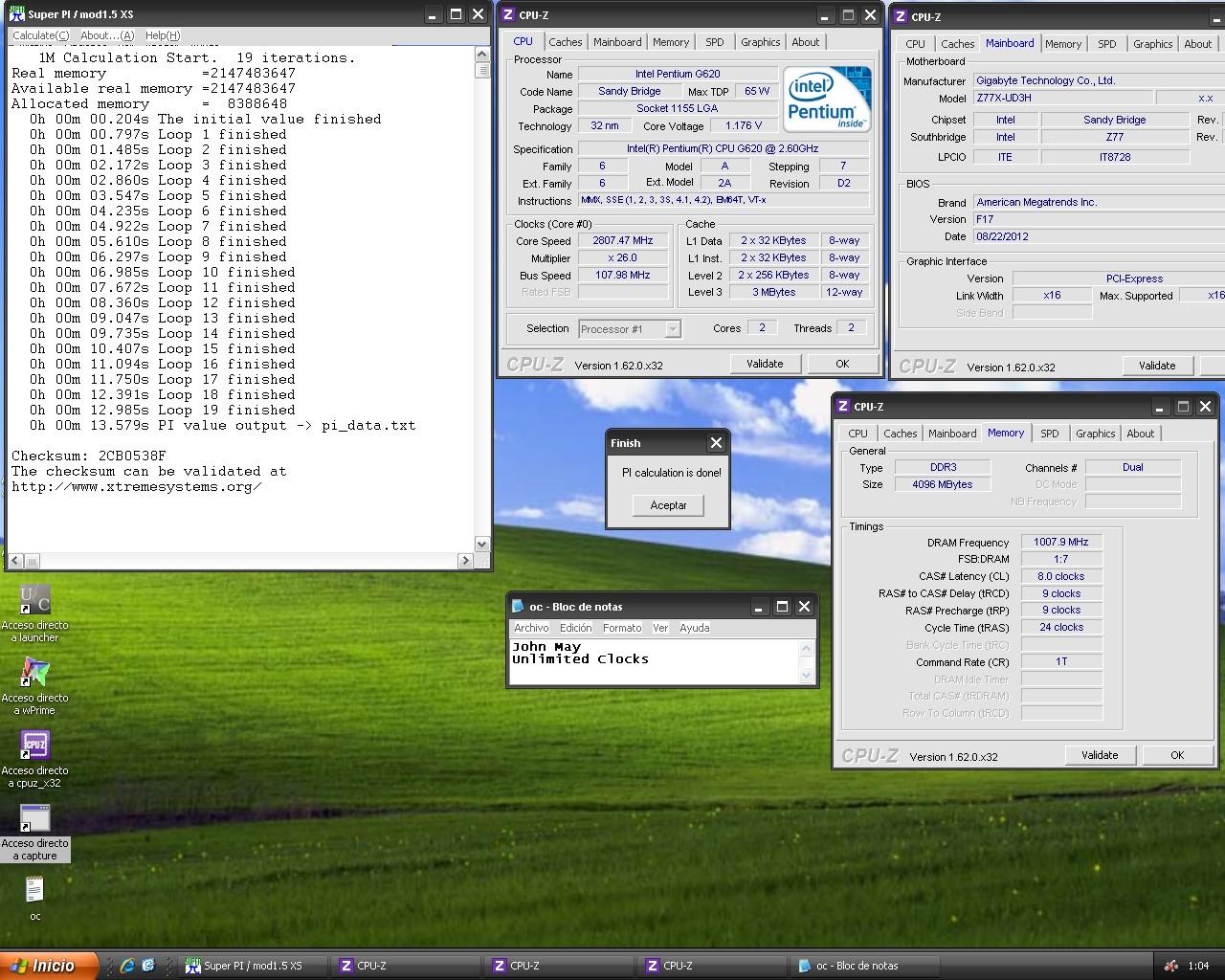Click Validate in CPU-Z Memory window
This screenshot has height=980, width=1225.
tap(1100, 755)
